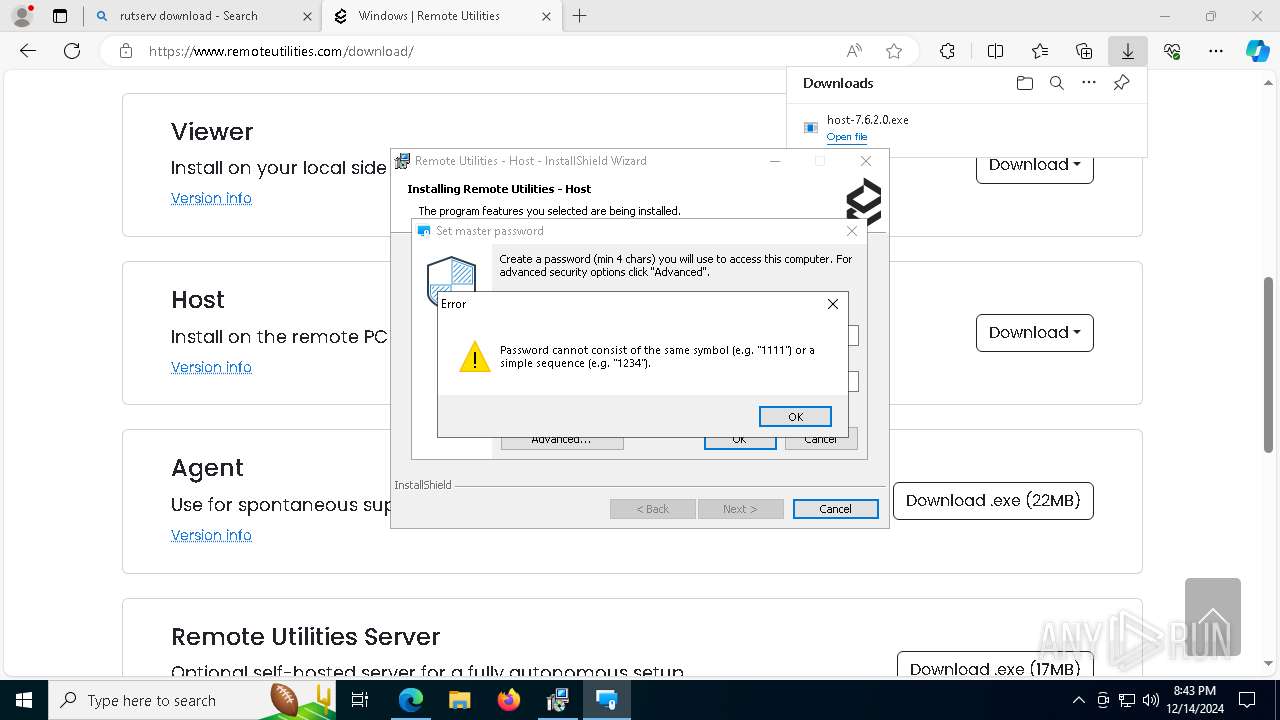Add this page to favorites

[x=894, y=51]
